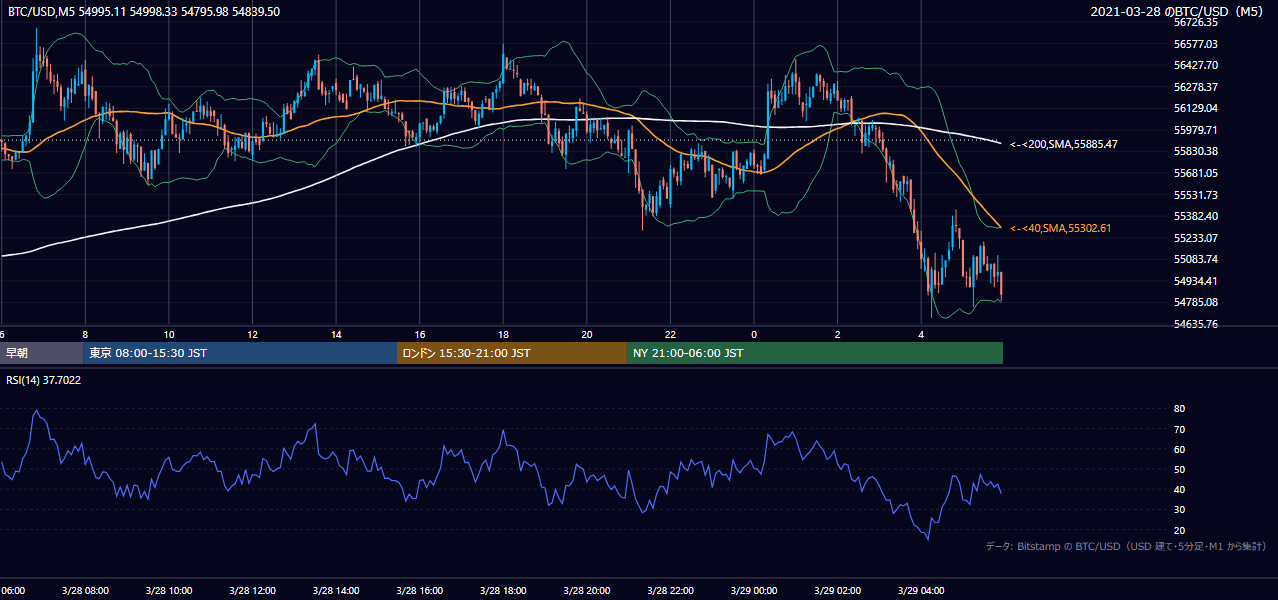This screenshot has width=1278, height=600.
Task: Click RSI scale level 80
Action: 1179,409
